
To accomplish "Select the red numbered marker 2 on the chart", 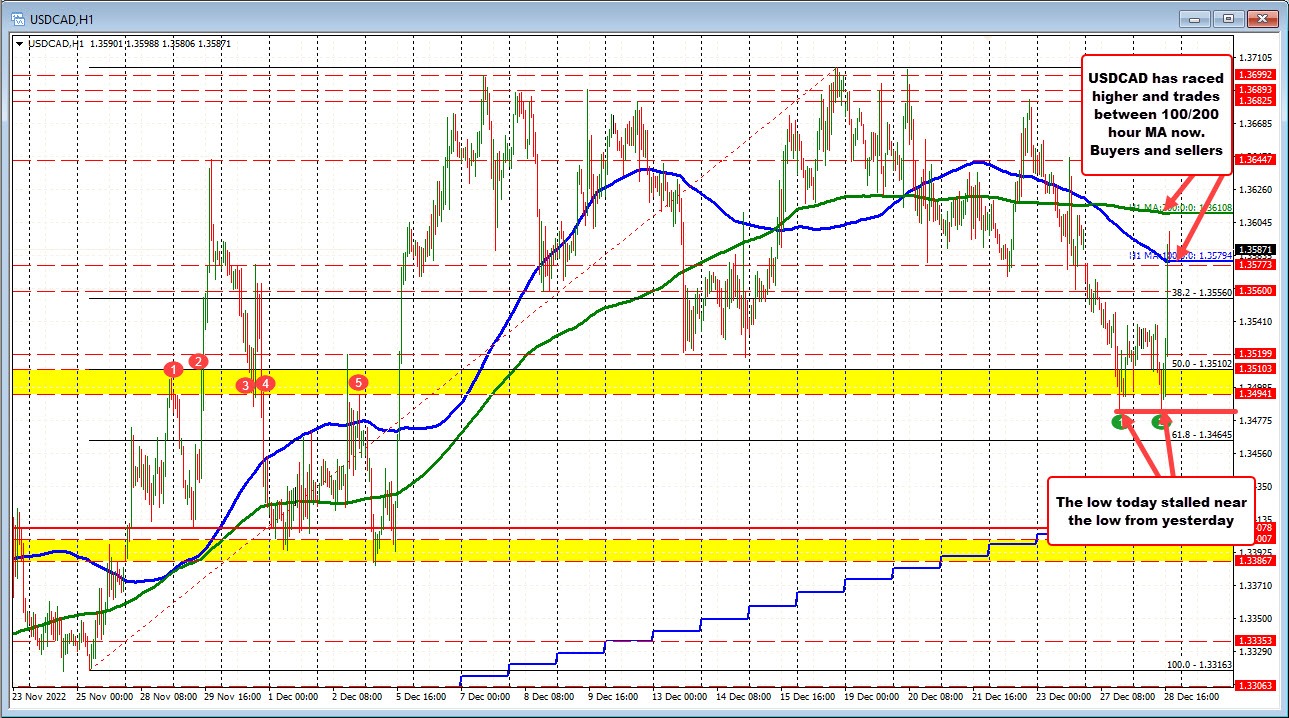I will [x=197, y=362].
